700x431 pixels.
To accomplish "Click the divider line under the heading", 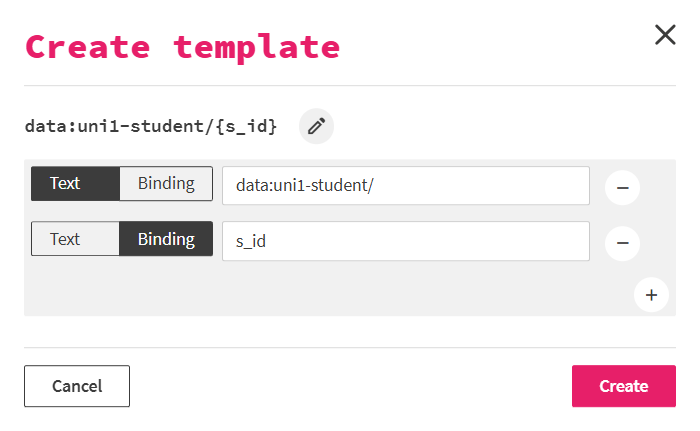I will point(350,86).
